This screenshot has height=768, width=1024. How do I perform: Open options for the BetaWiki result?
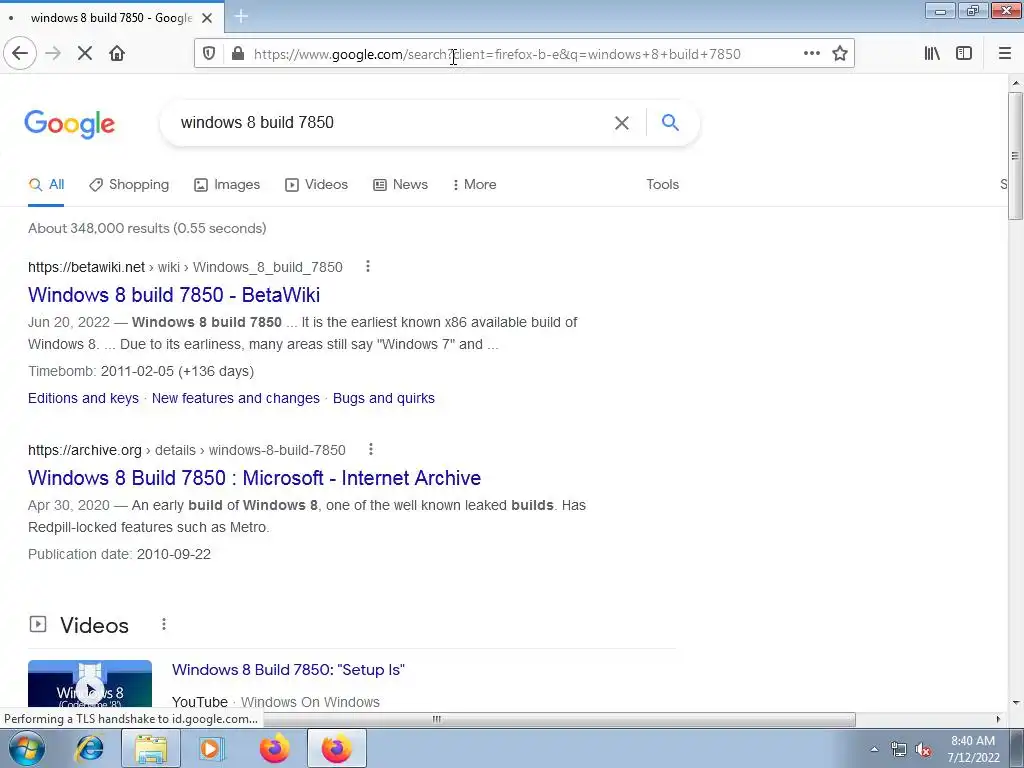pyautogui.click(x=368, y=266)
